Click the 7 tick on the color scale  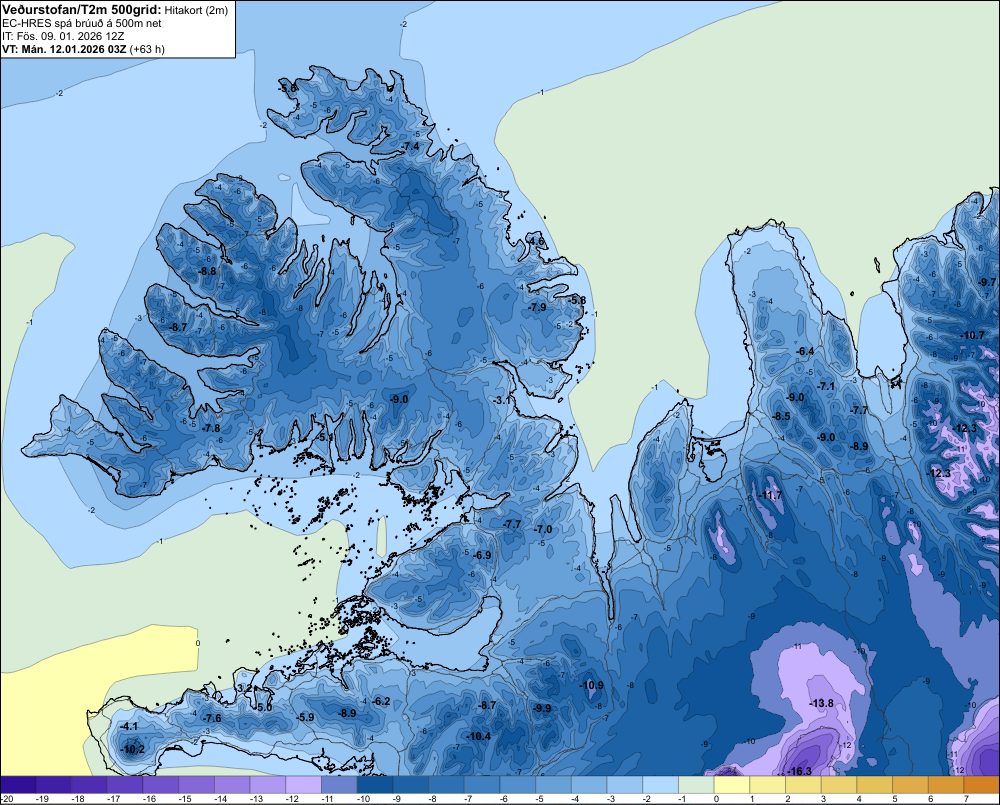[x=966, y=799]
